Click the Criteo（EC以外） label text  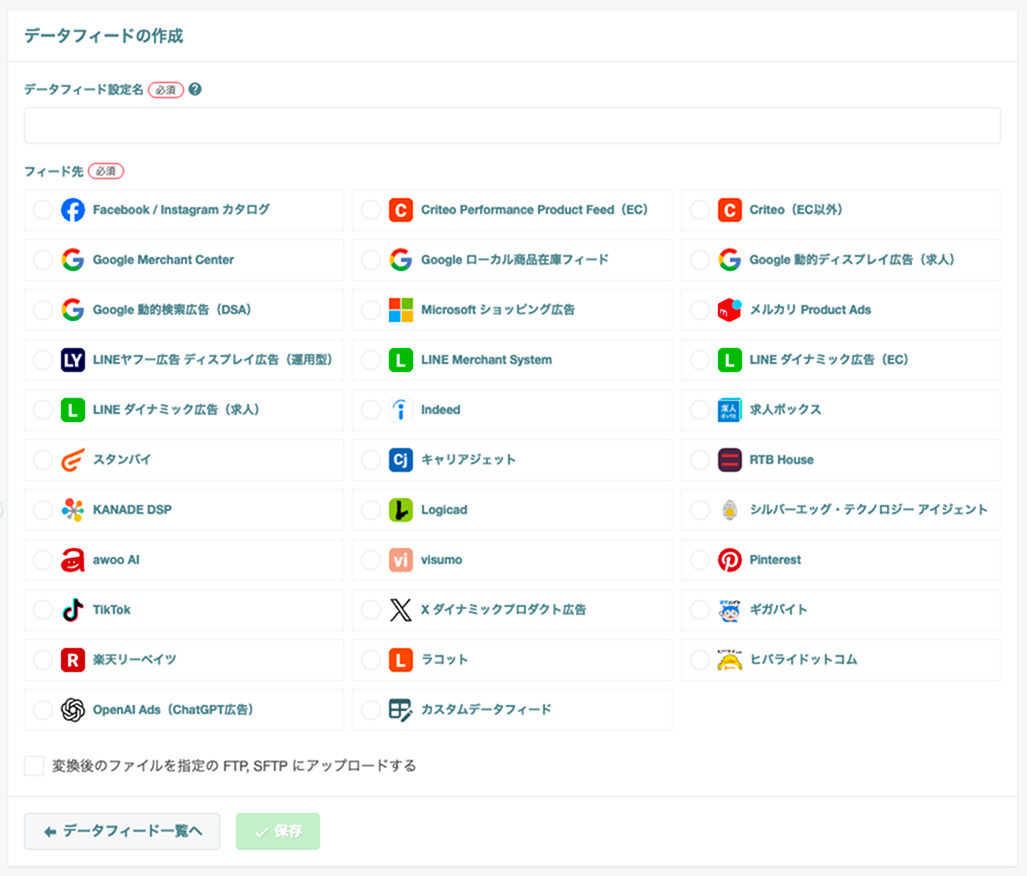pyautogui.click(x=796, y=210)
